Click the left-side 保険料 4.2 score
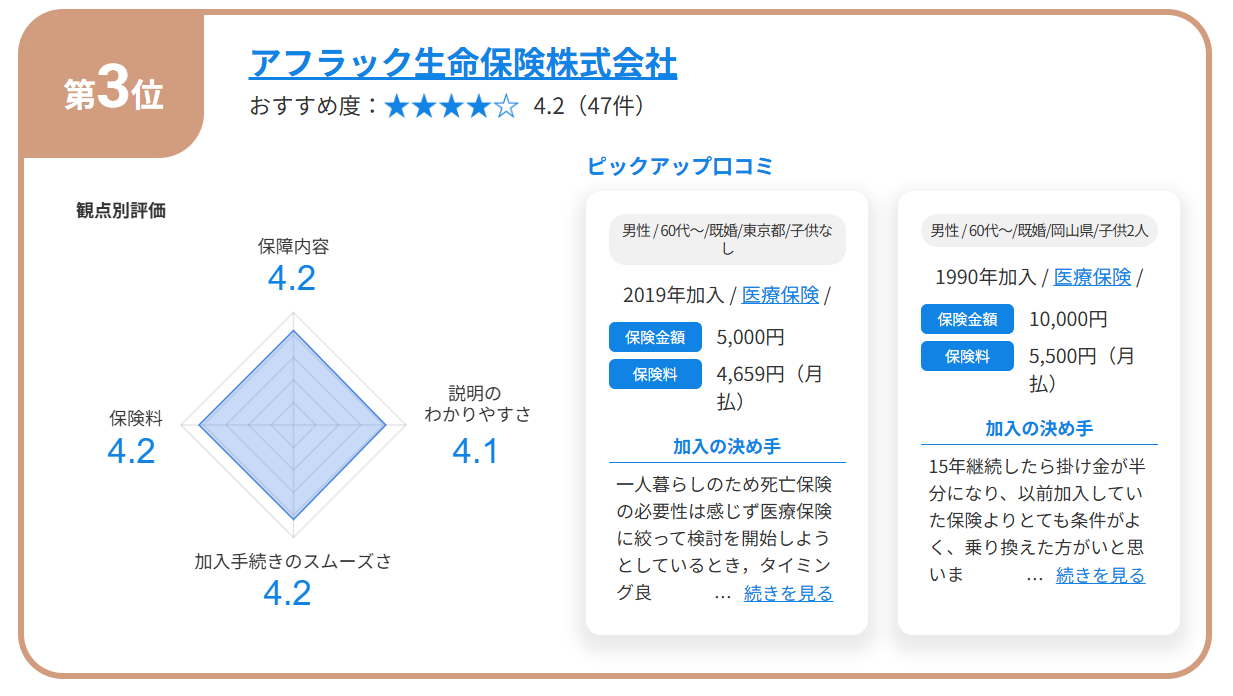The image size is (1233, 696). coord(131,451)
